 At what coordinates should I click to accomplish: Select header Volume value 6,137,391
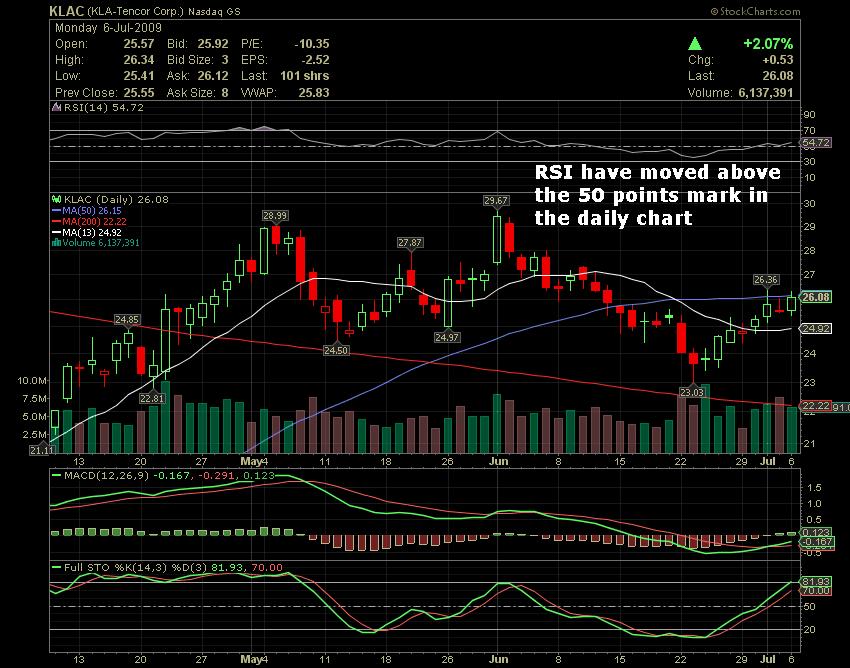pyautogui.click(x=766, y=93)
